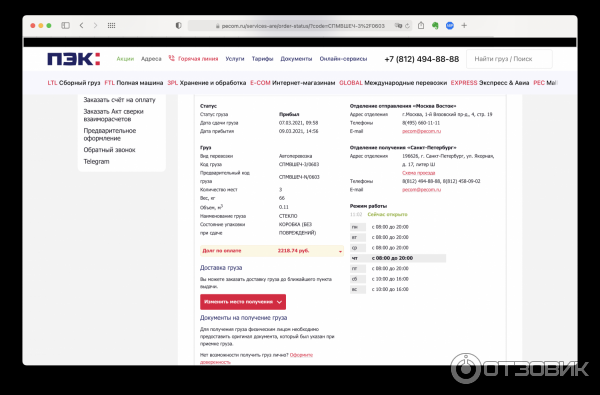Click the Москва Восток phone 8(495) 660-11-11

click(421, 123)
